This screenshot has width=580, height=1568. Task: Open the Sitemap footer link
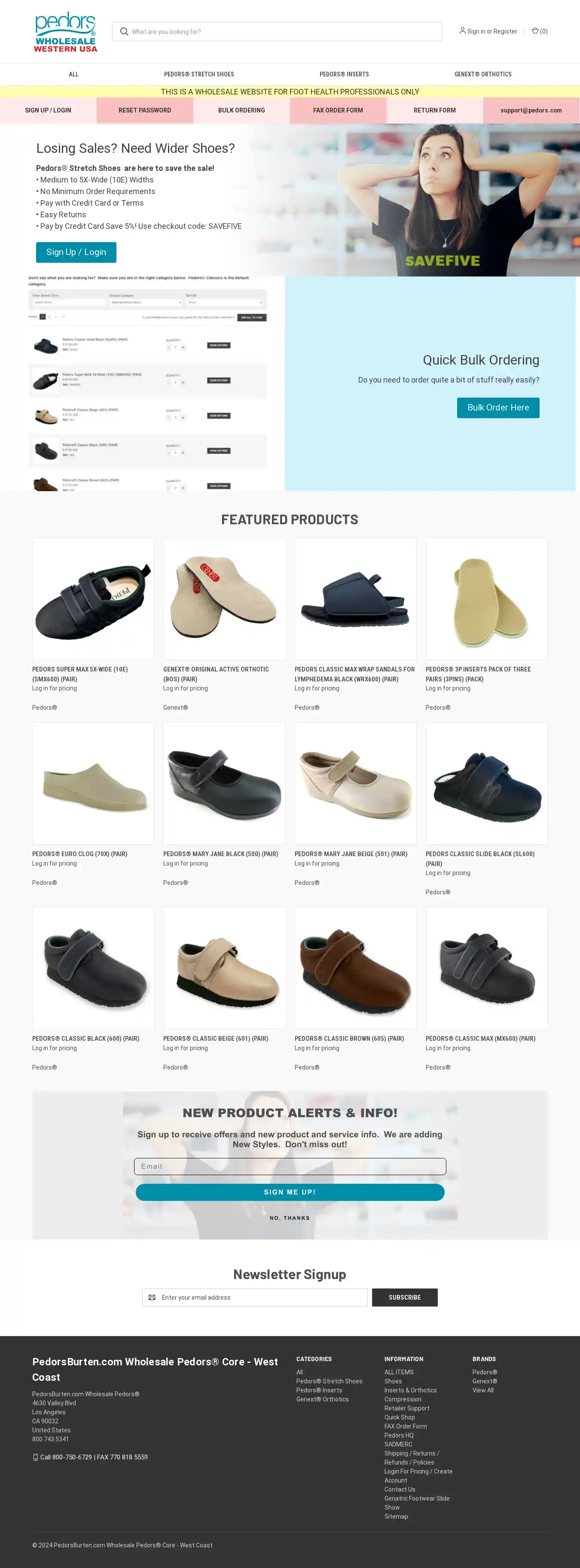click(396, 1516)
